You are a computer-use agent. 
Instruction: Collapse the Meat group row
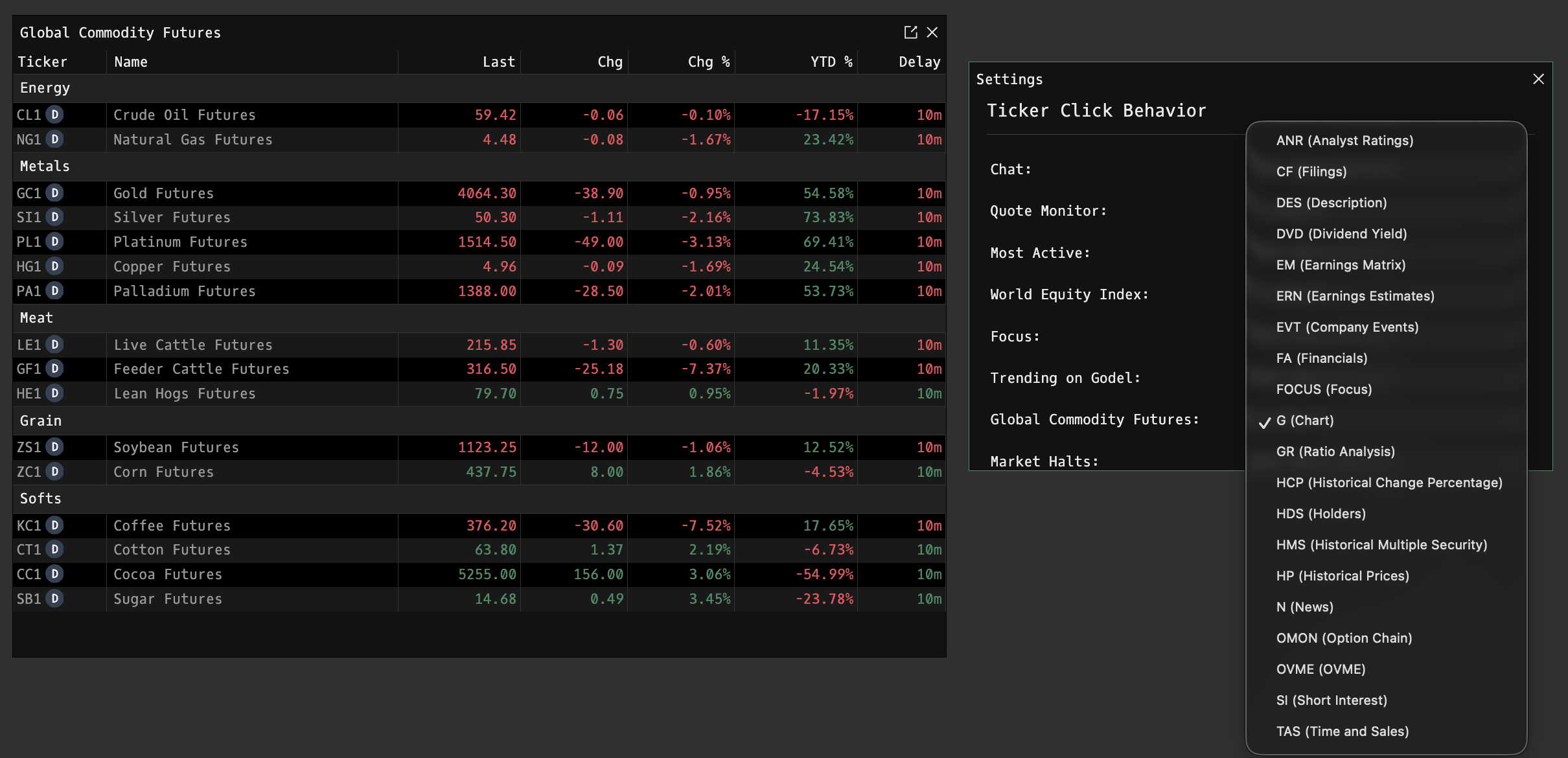coord(479,318)
